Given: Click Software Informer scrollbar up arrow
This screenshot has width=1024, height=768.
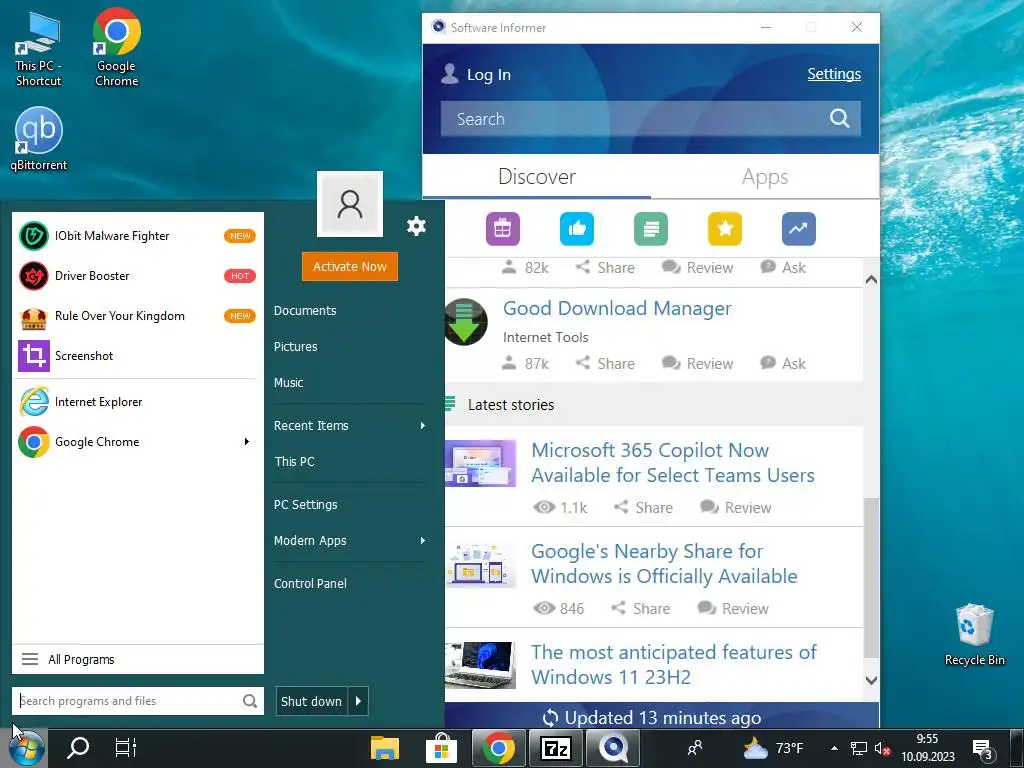Looking at the screenshot, I should tap(871, 280).
